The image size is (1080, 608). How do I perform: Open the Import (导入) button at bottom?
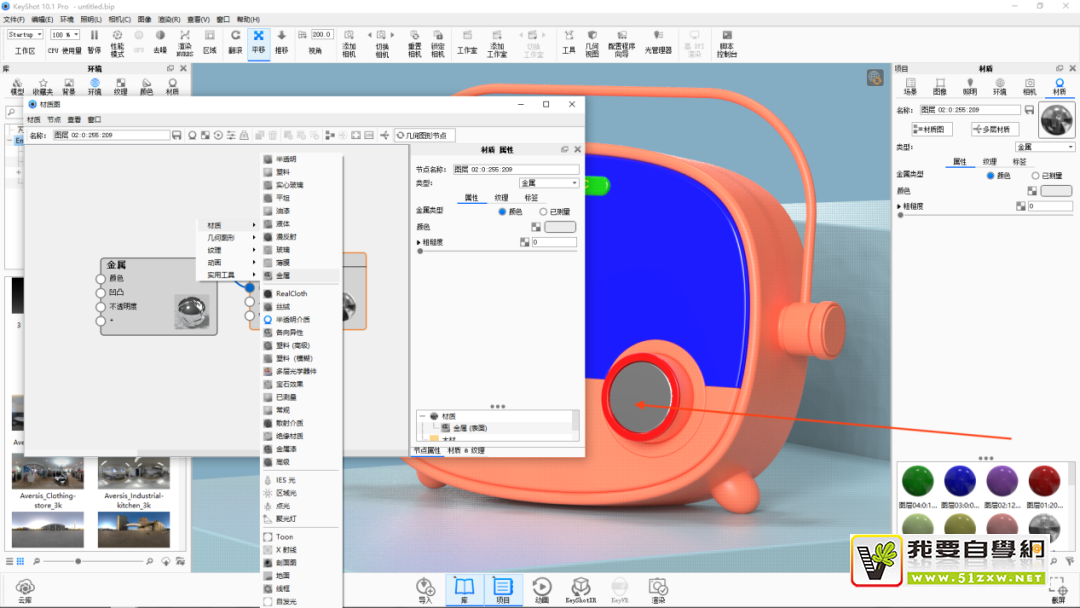point(425,588)
